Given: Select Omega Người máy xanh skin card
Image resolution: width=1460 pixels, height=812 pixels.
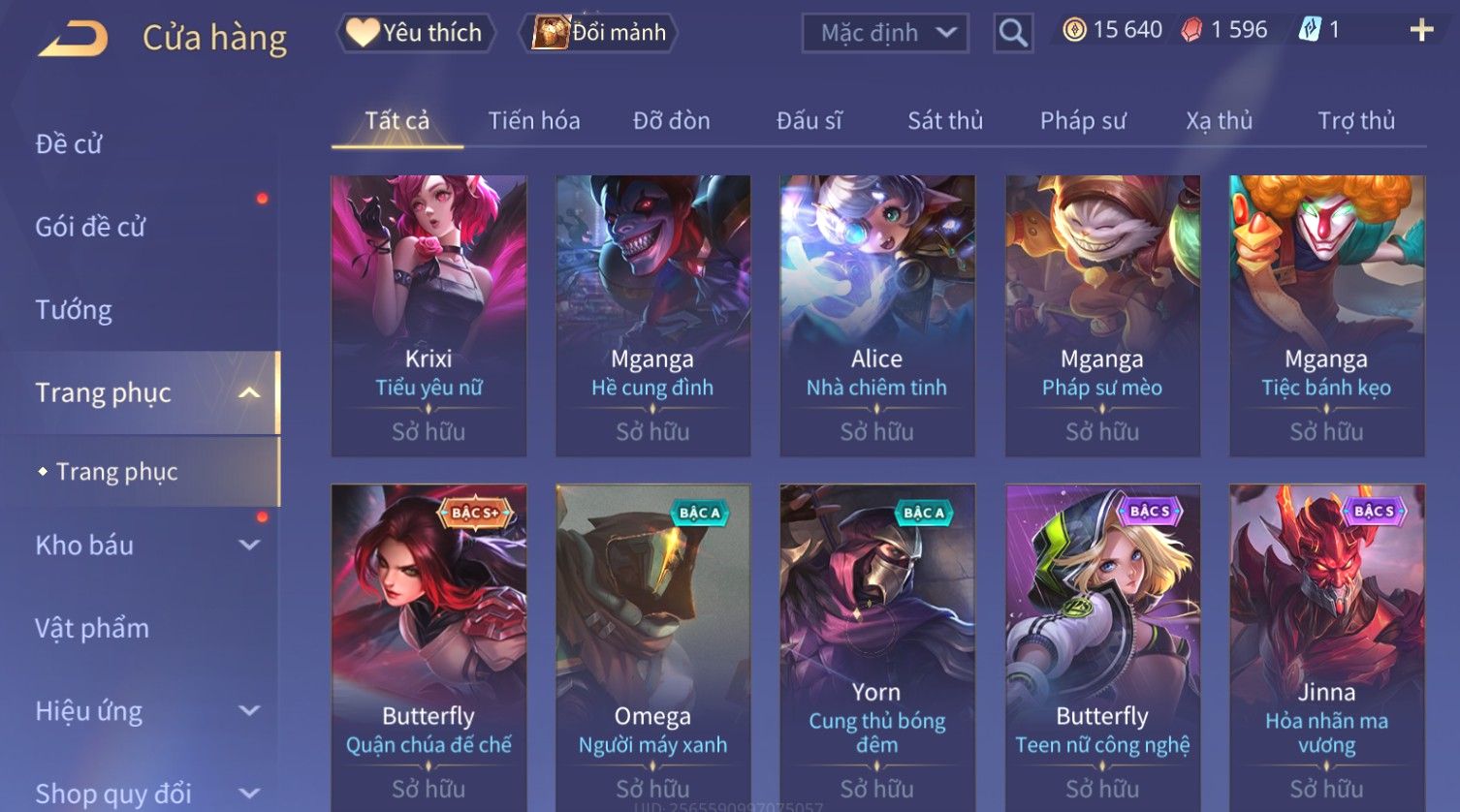Looking at the screenshot, I should coord(652,647).
